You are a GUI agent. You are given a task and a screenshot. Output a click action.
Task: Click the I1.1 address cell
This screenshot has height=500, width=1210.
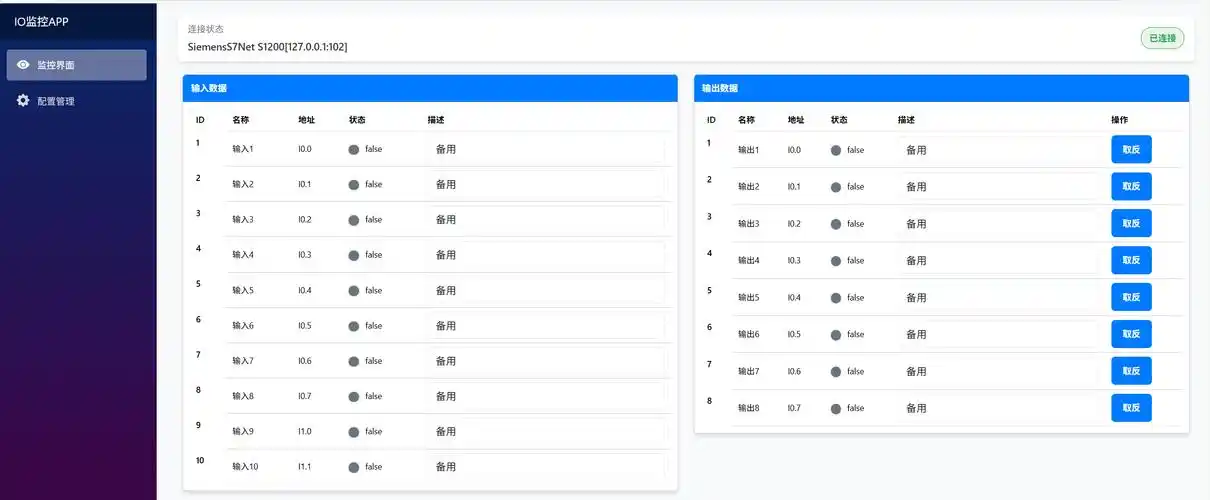click(x=305, y=467)
